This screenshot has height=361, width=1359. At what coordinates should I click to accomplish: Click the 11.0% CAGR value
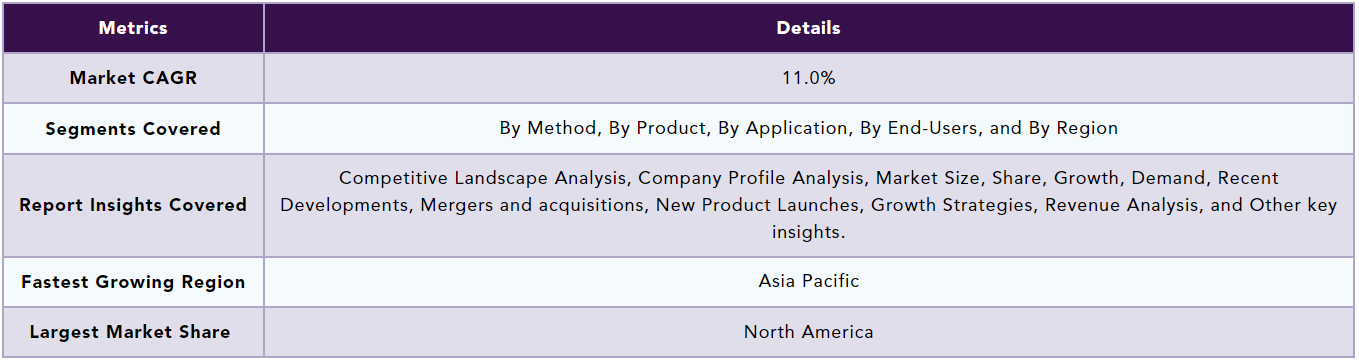pos(808,78)
